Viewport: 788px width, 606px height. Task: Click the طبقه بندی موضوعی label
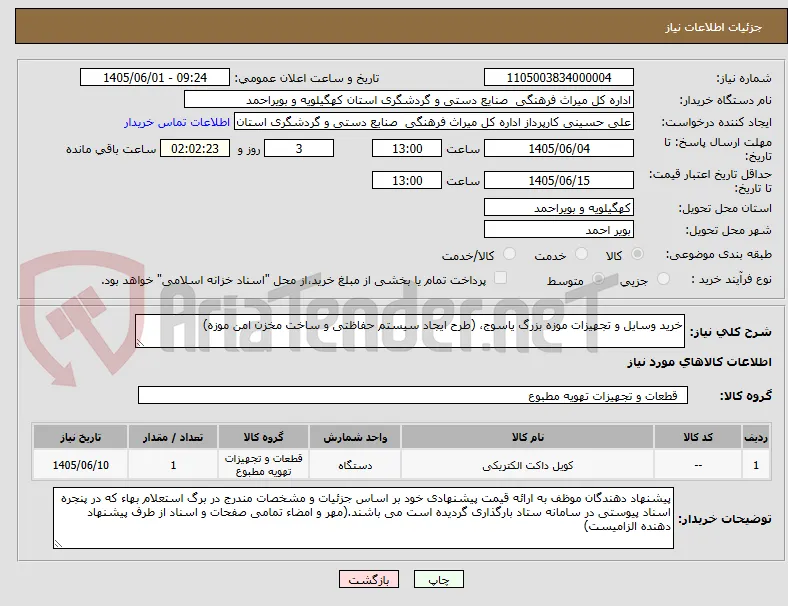[x=719, y=254]
